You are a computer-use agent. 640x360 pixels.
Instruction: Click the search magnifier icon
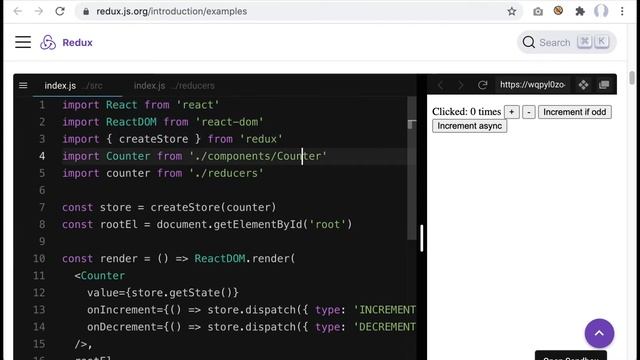click(x=529, y=42)
